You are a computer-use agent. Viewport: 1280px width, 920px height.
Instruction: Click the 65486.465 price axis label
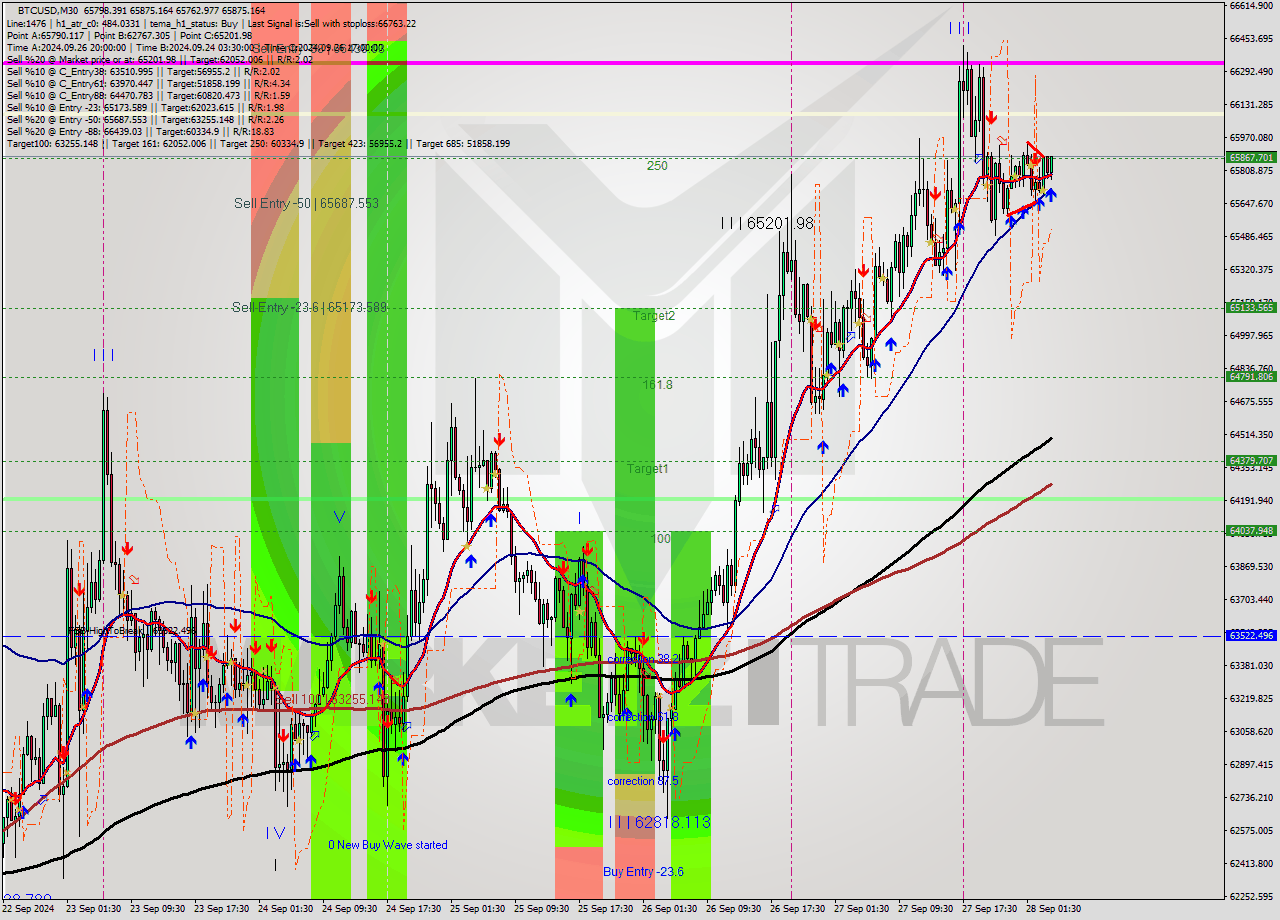click(x=1251, y=236)
